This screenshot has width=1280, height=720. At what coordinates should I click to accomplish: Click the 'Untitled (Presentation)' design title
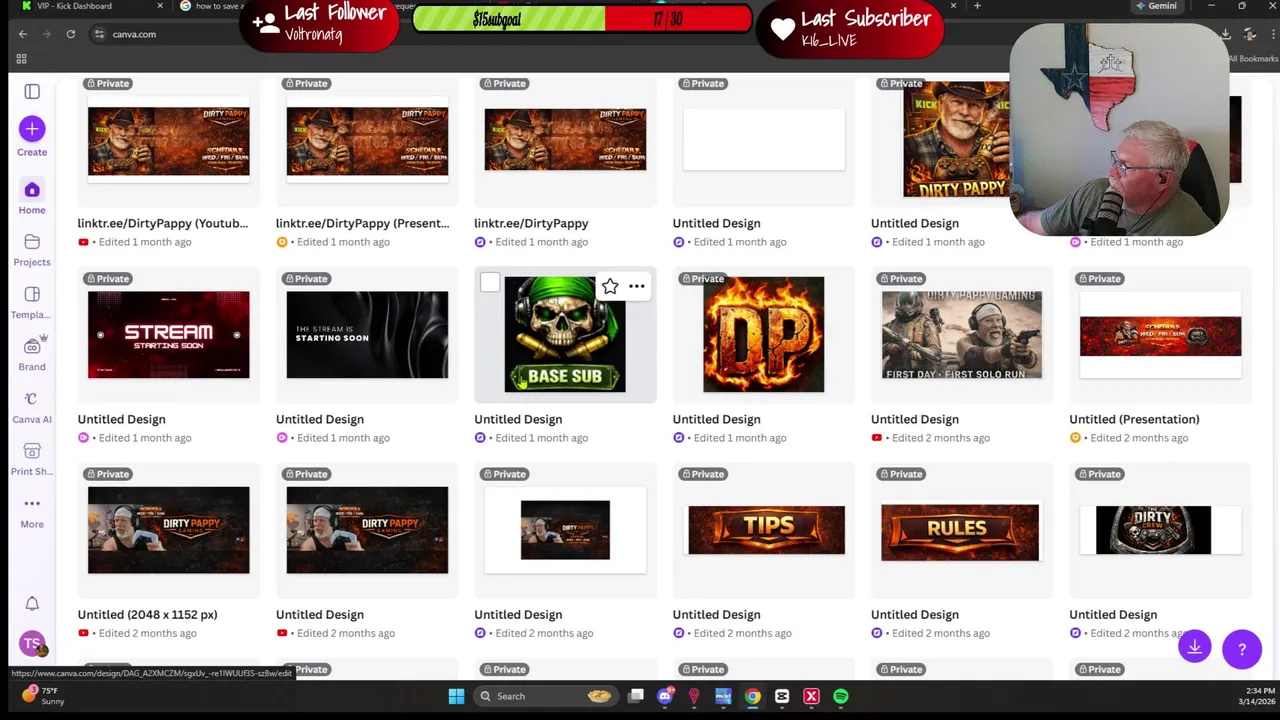point(1134,419)
